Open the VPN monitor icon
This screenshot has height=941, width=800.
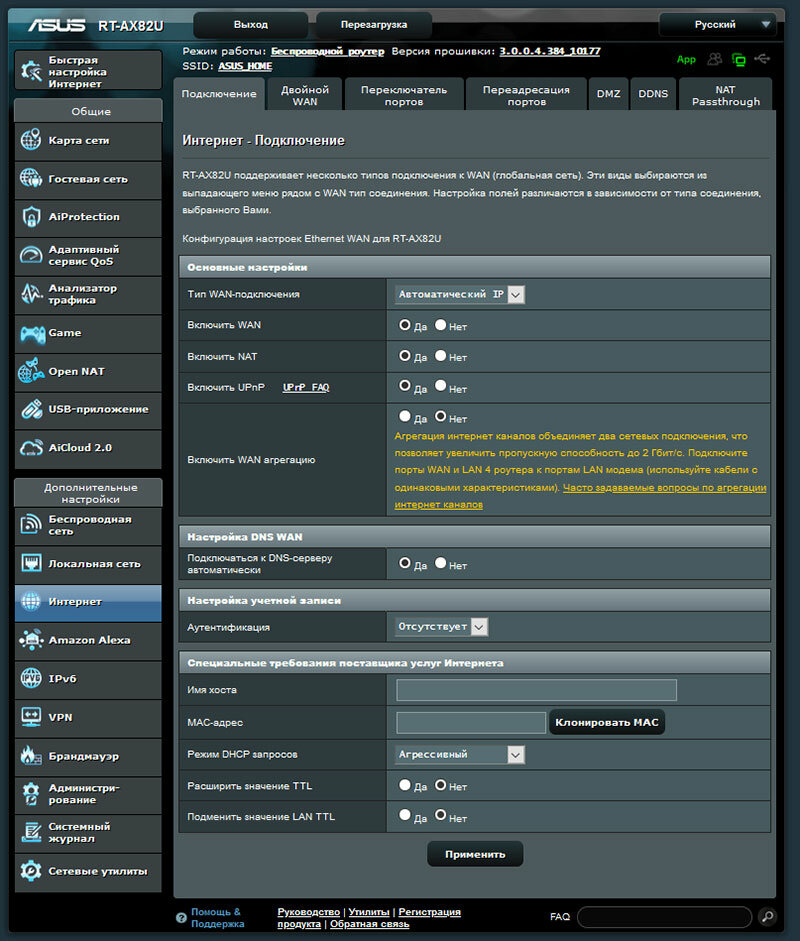(x=31, y=717)
